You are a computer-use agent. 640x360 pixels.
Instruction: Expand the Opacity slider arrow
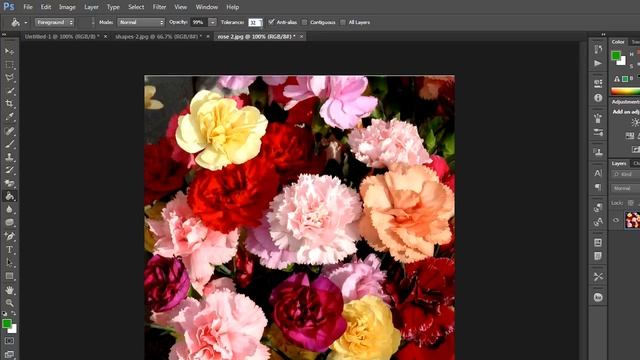click(x=212, y=22)
